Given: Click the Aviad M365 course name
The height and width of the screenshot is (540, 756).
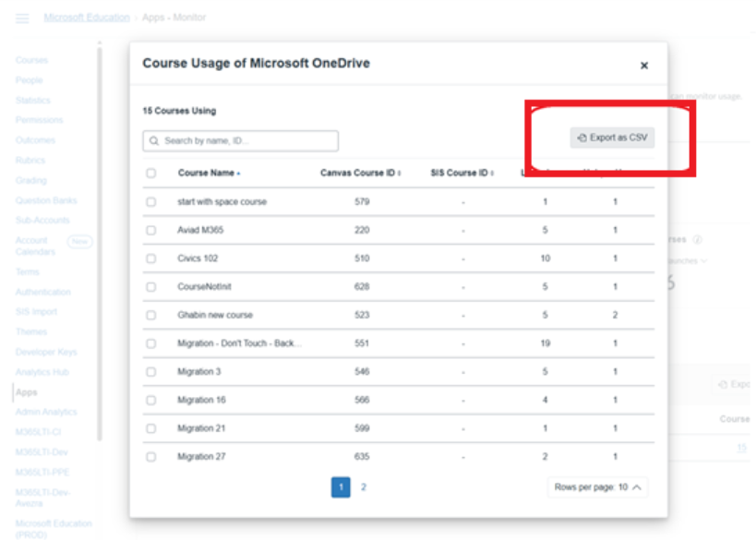Looking at the screenshot, I should (x=201, y=230).
